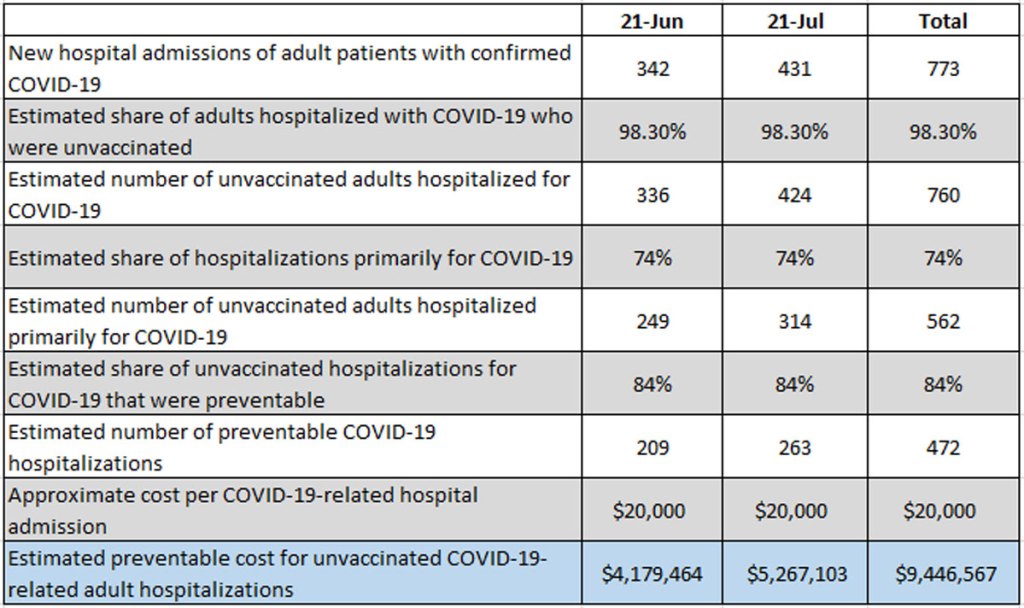Image resolution: width=1024 pixels, height=608 pixels.
Task: Select the 84% cell under 21-Jul
Action: pos(795,384)
